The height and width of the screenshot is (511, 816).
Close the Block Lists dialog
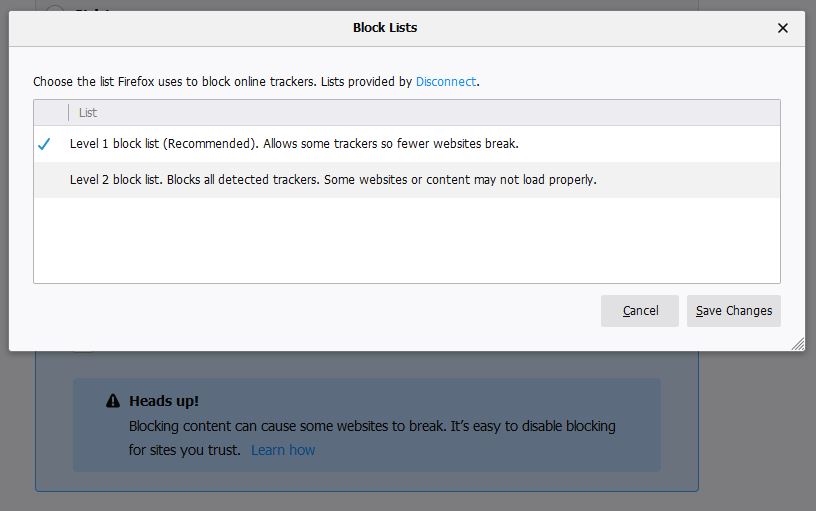[x=783, y=28]
